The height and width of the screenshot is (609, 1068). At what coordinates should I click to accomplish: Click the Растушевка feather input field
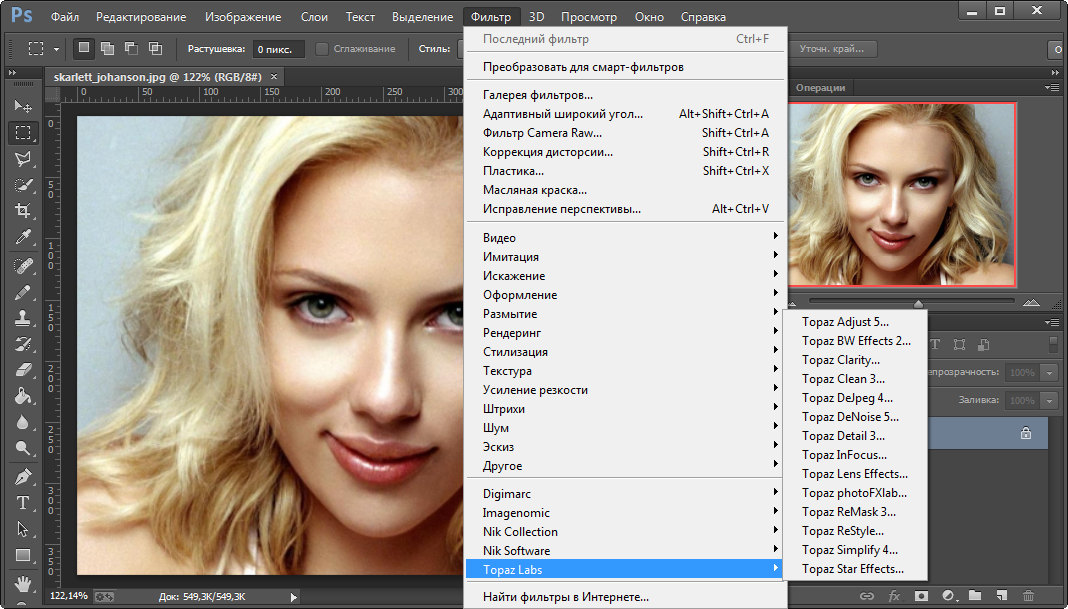[277, 49]
